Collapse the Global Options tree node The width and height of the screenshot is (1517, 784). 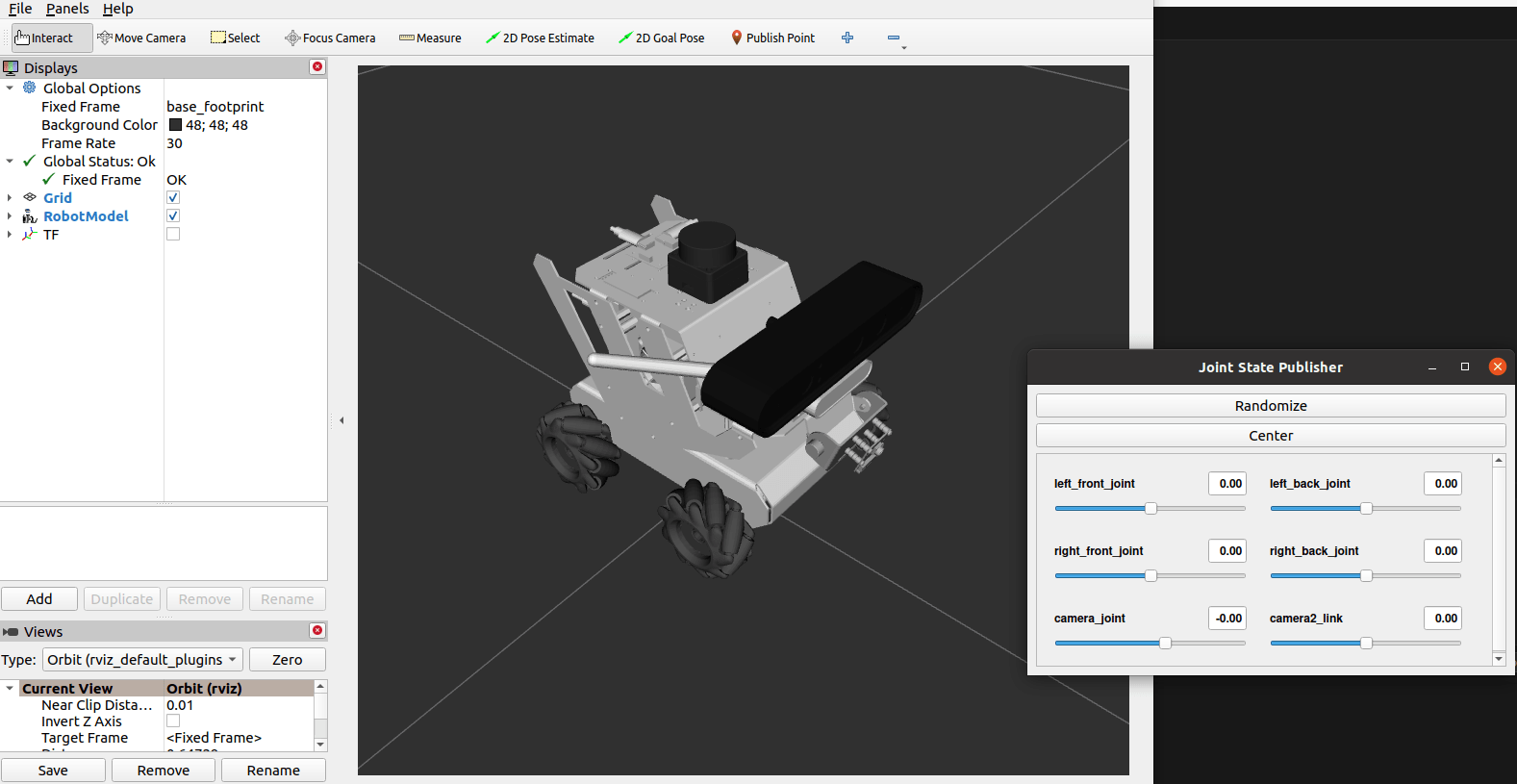click(x=10, y=89)
